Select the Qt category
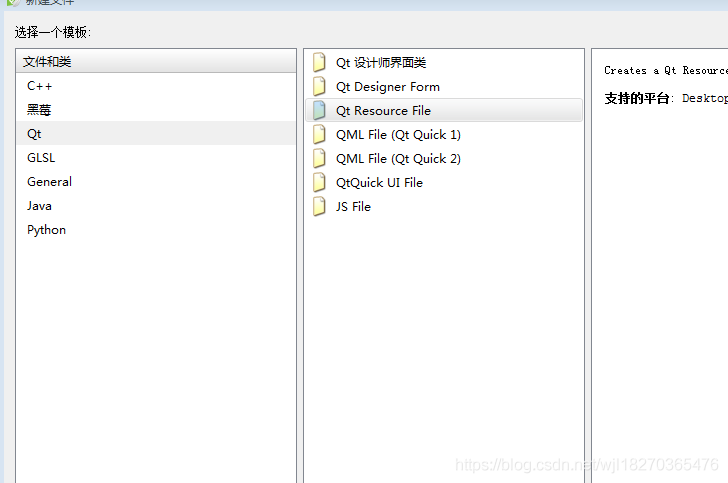Viewport: 728px width, 483px height. [156, 134]
